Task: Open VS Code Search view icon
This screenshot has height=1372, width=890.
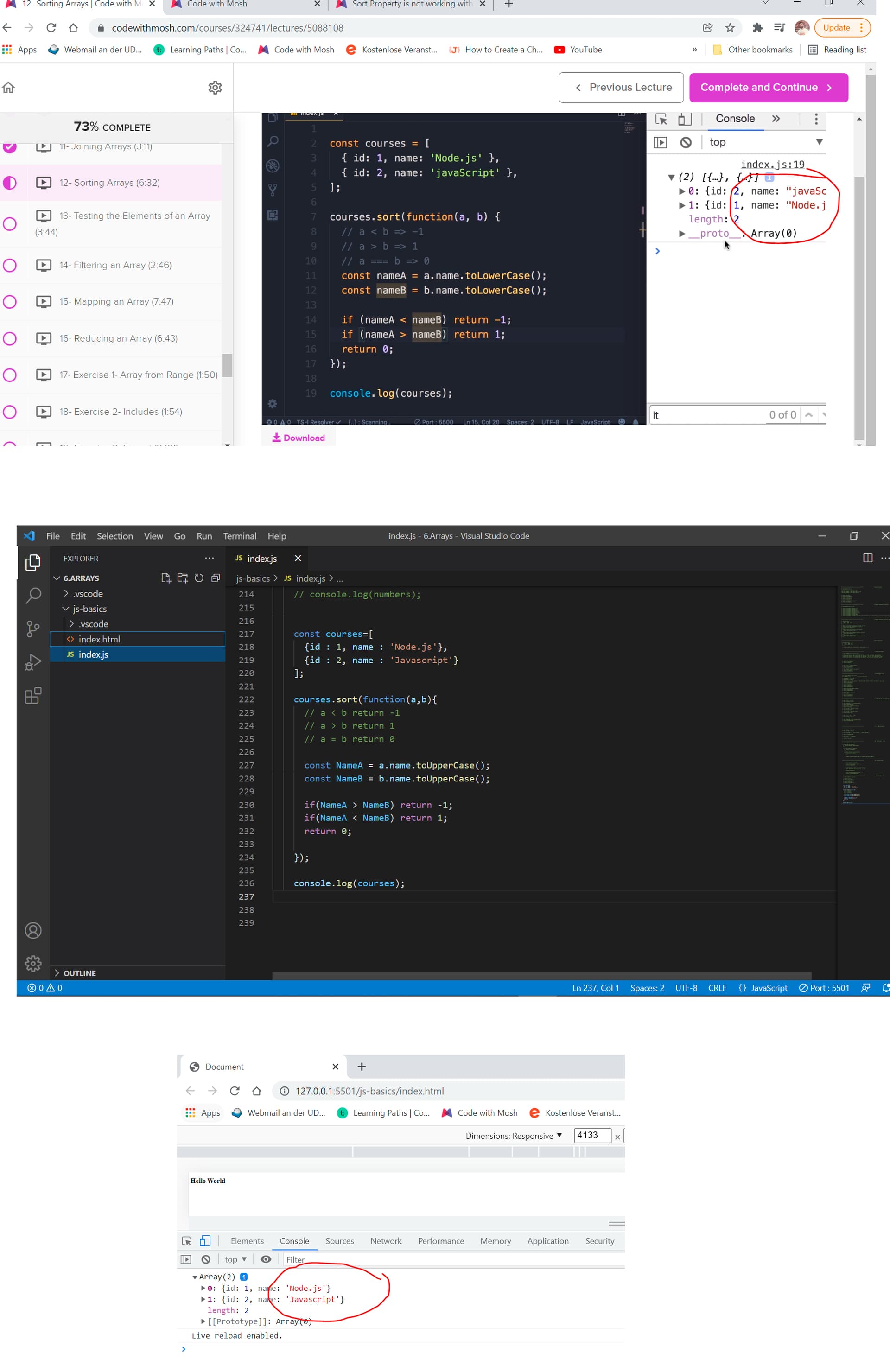Action: coord(33,595)
